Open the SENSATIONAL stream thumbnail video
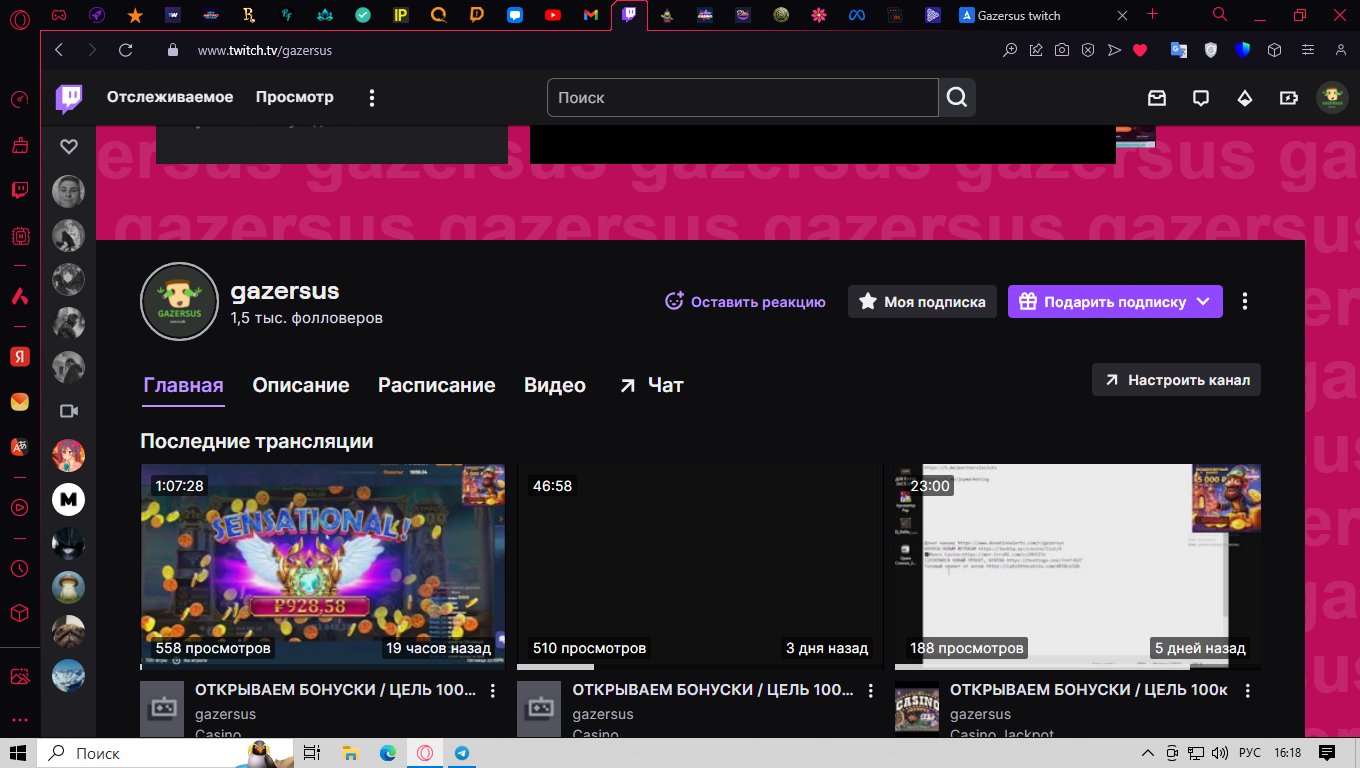The height and width of the screenshot is (768, 1360). tap(322, 565)
